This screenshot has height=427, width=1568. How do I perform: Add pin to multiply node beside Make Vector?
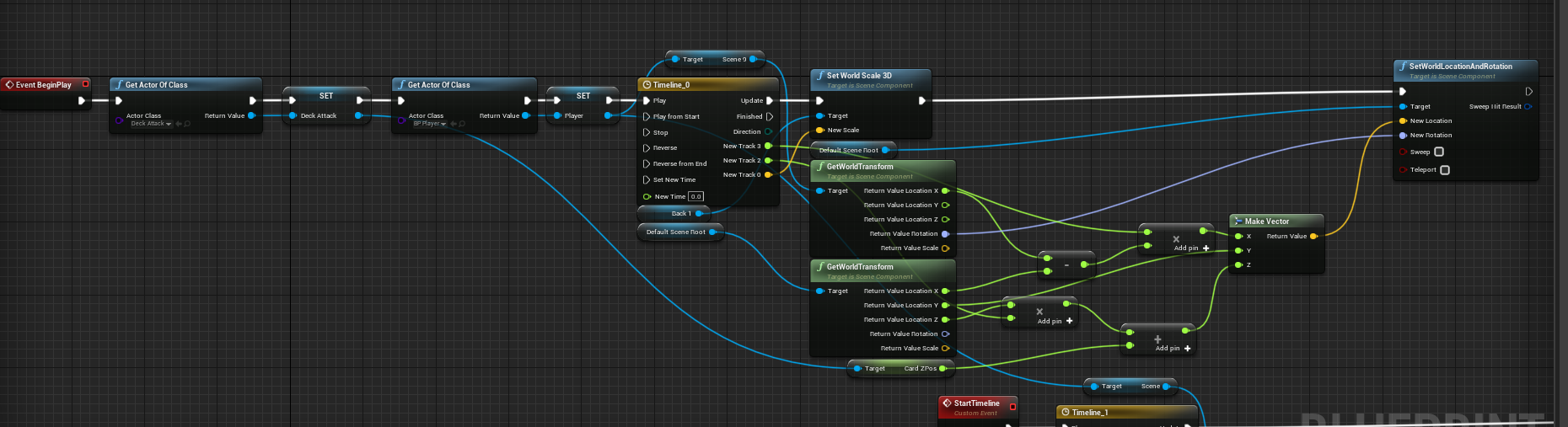pos(1206,248)
